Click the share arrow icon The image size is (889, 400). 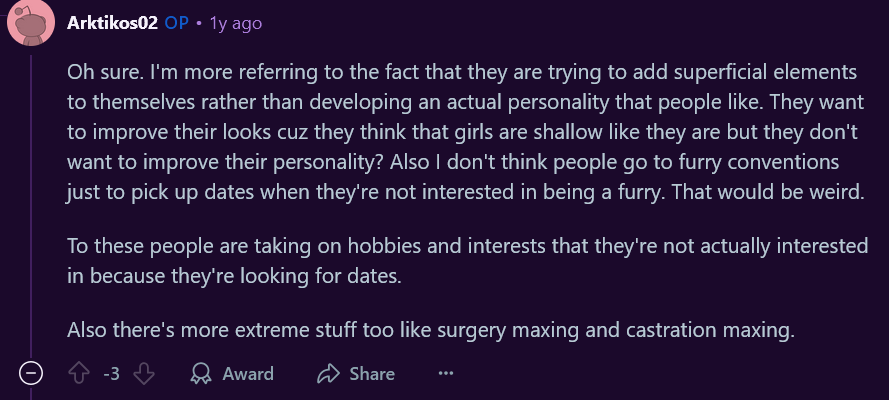328,374
